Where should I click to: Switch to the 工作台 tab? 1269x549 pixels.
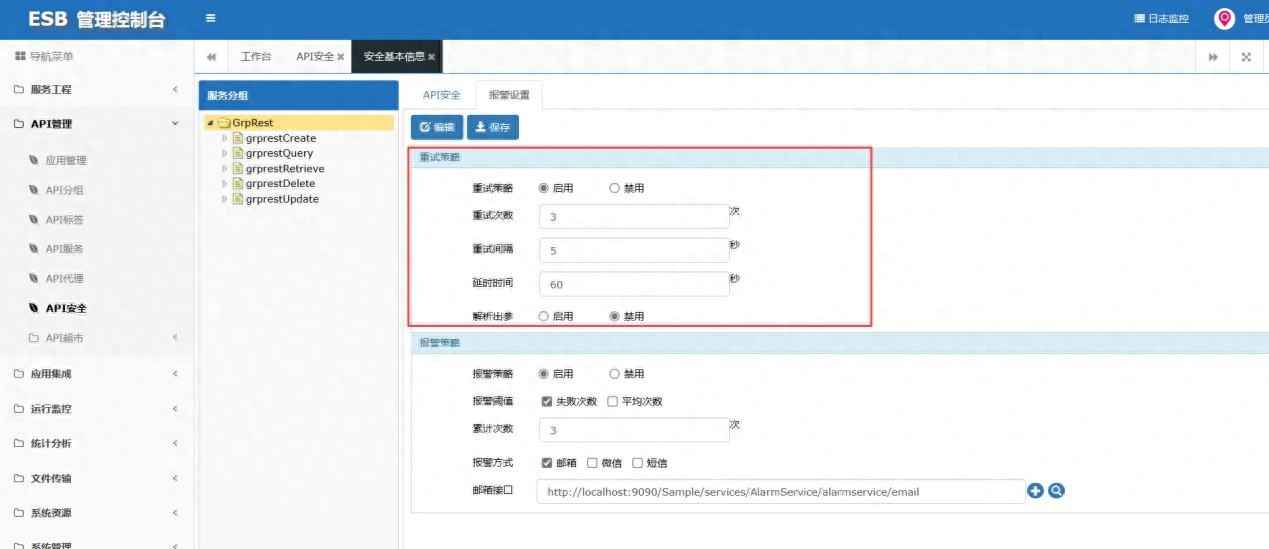click(256, 57)
